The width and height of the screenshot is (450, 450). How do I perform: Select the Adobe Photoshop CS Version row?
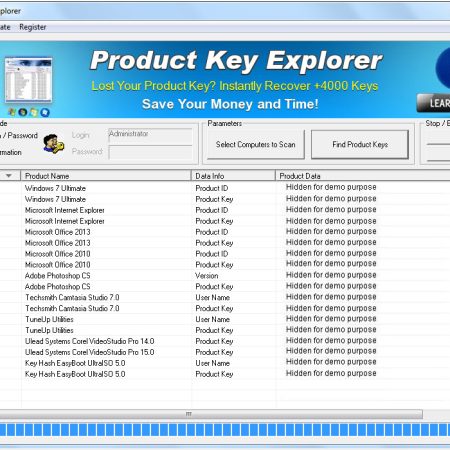point(225,276)
